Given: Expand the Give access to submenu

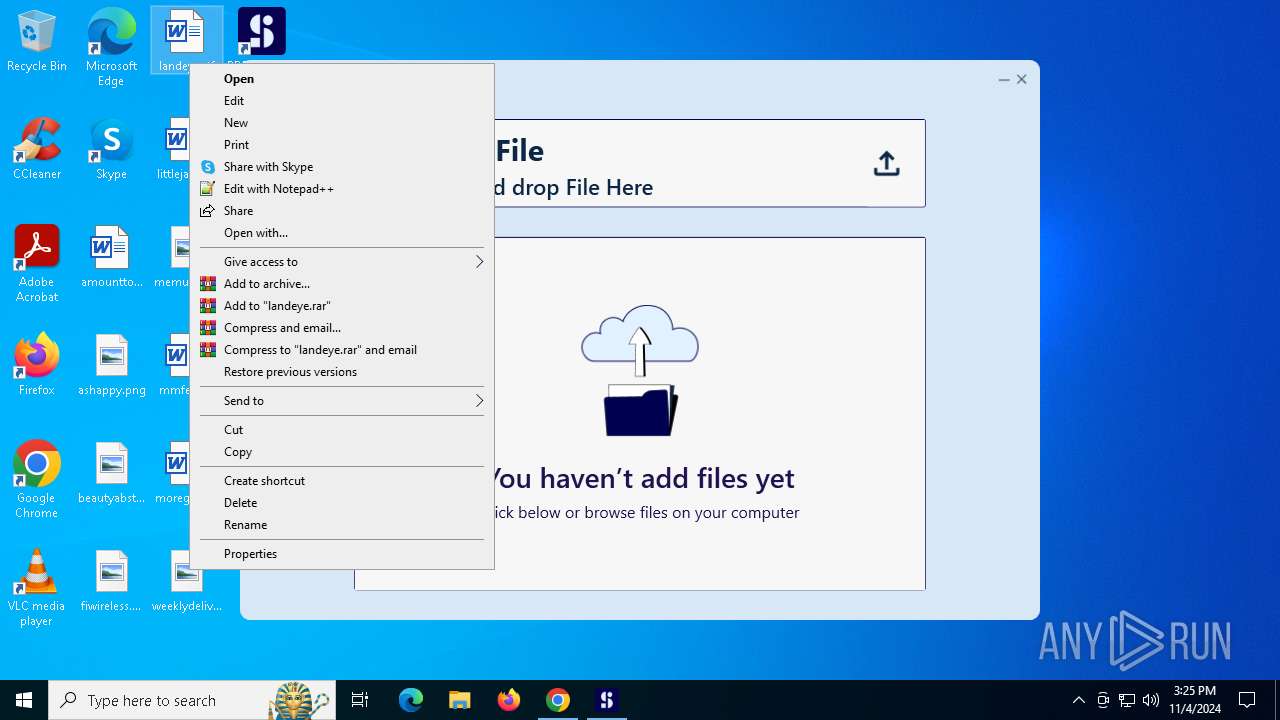Looking at the screenshot, I should [x=342, y=262].
